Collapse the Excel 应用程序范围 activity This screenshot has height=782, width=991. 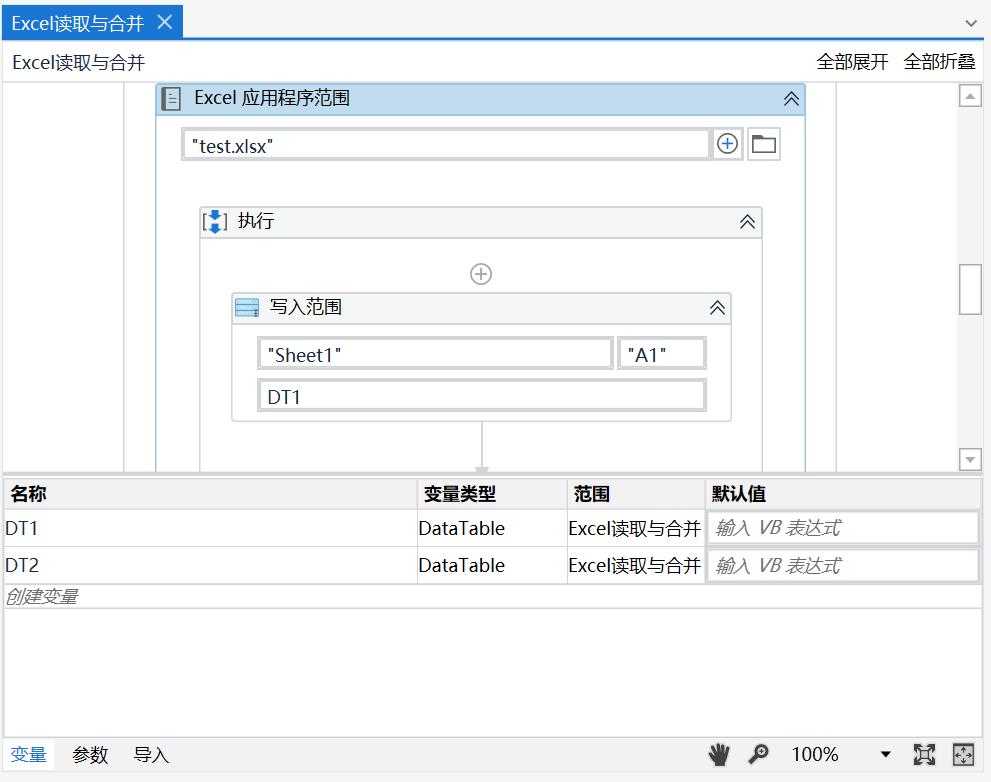point(790,98)
